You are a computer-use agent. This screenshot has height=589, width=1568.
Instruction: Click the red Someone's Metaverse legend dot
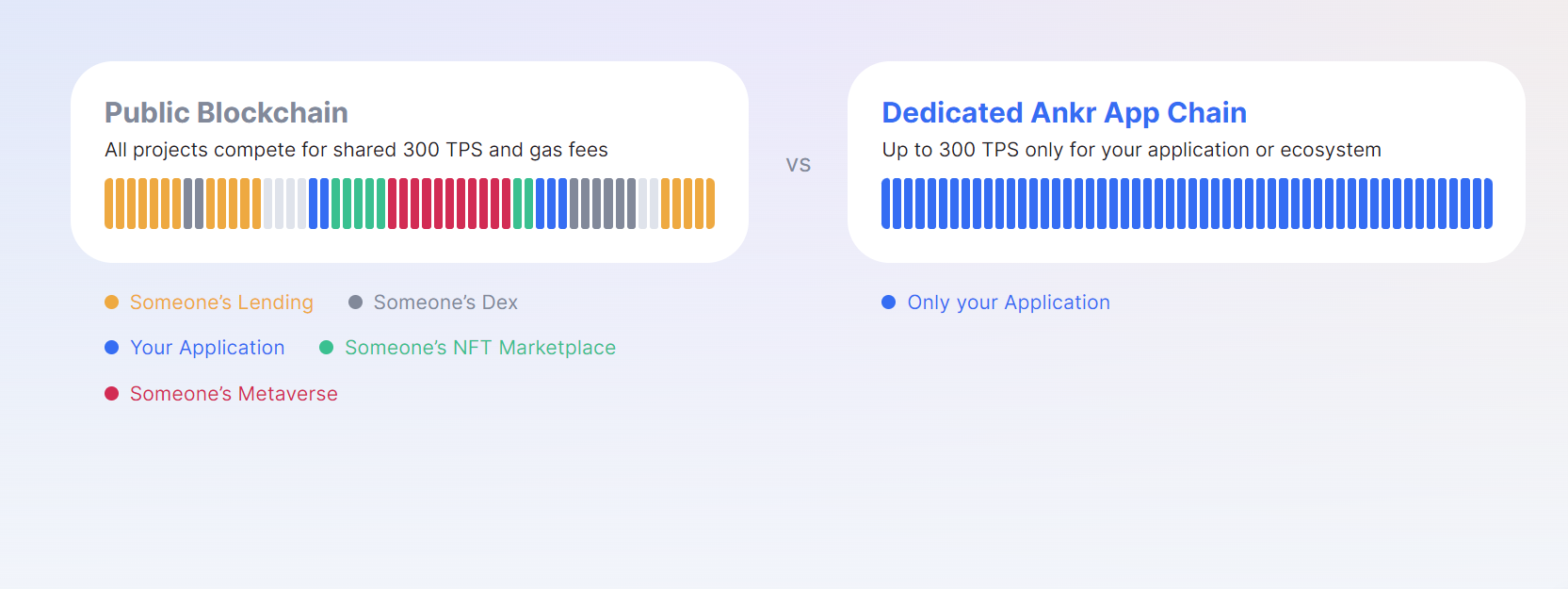tap(111, 394)
